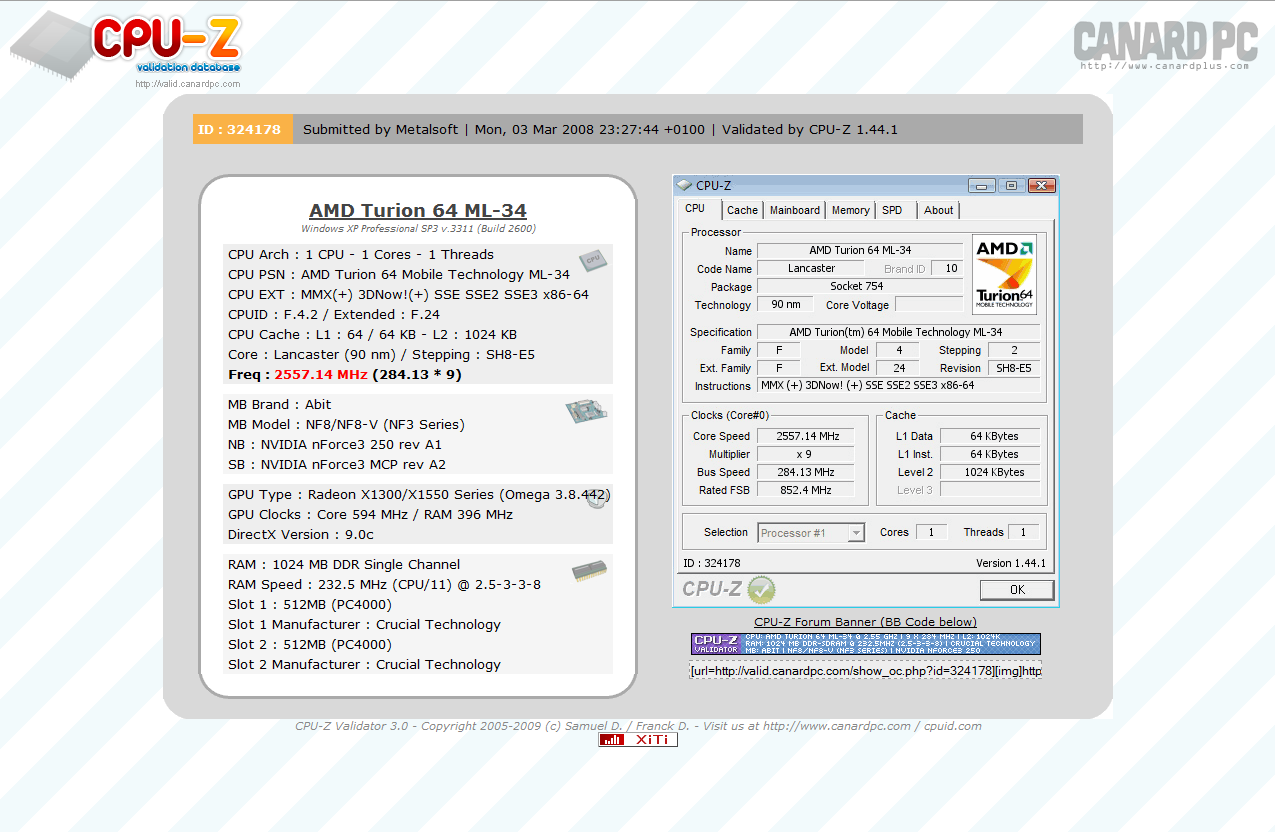Switch to the Cache tab
This screenshot has width=1275, height=832.
742,210
